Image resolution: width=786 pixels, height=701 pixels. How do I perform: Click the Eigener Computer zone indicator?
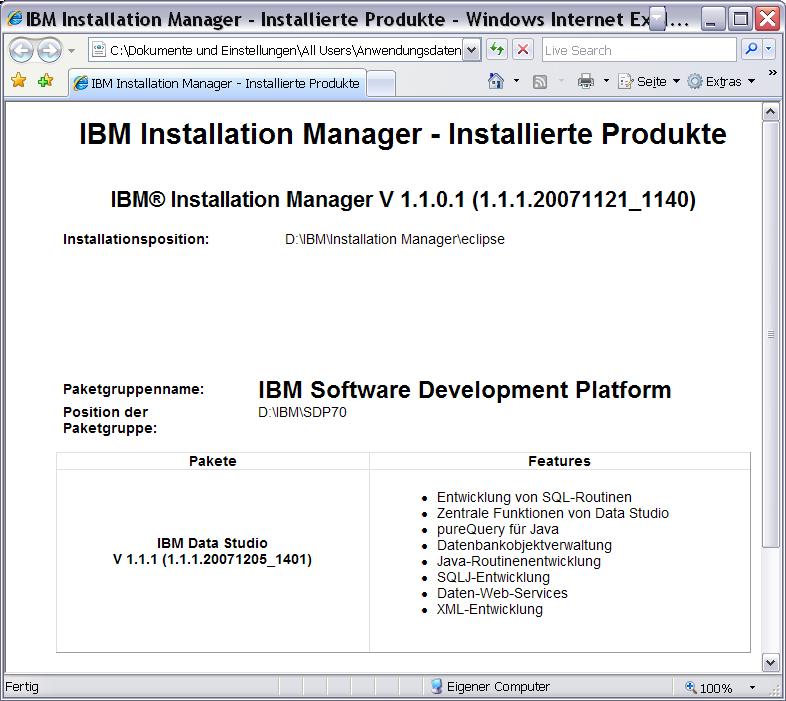click(x=490, y=686)
